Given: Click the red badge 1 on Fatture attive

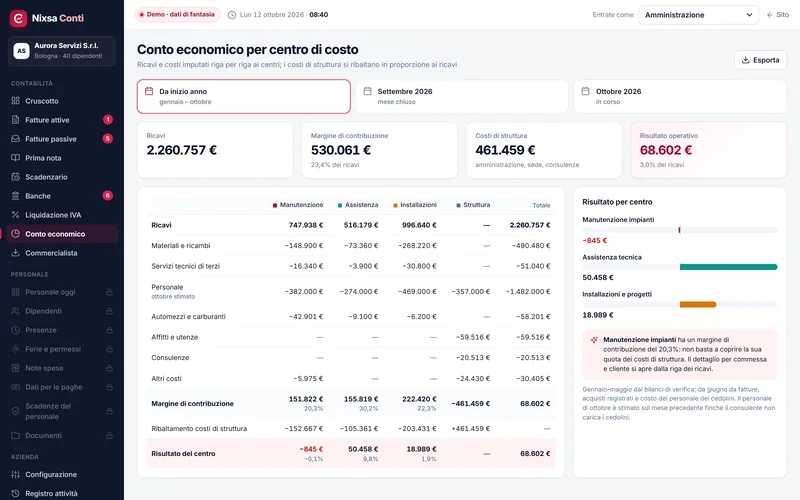Looking at the screenshot, I should pyautogui.click(x=108, y=120).
